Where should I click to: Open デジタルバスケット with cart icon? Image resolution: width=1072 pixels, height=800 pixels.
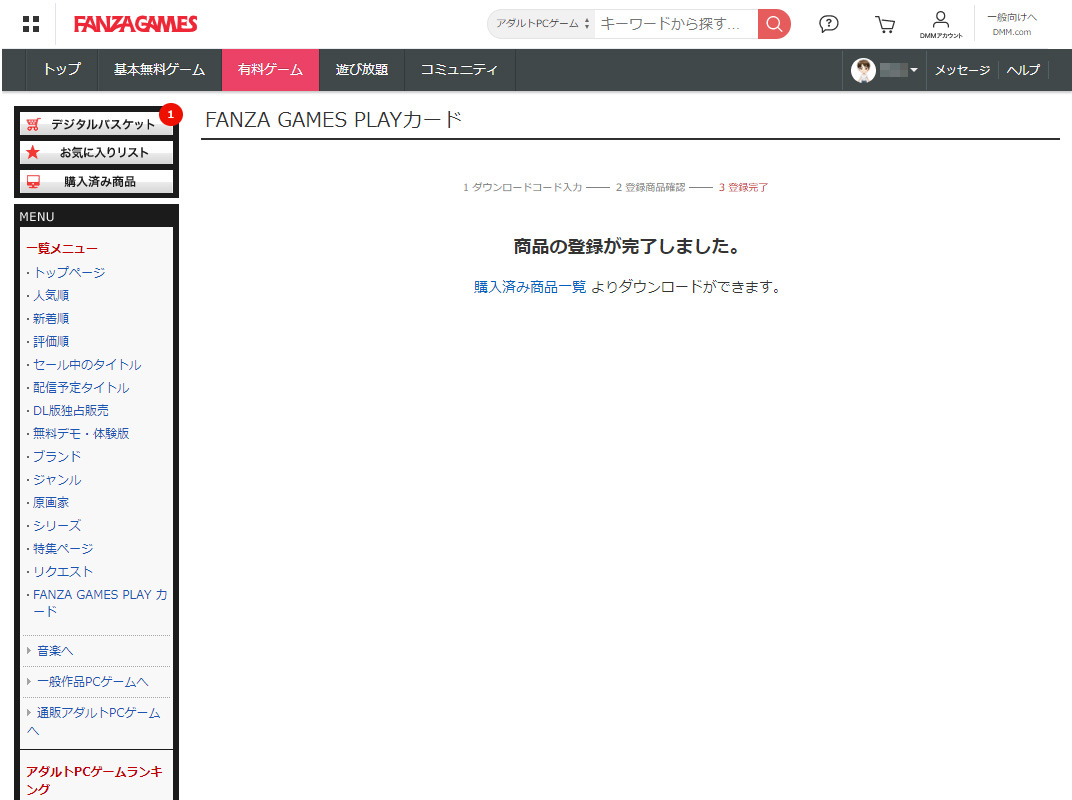click(x=97, y=124)
